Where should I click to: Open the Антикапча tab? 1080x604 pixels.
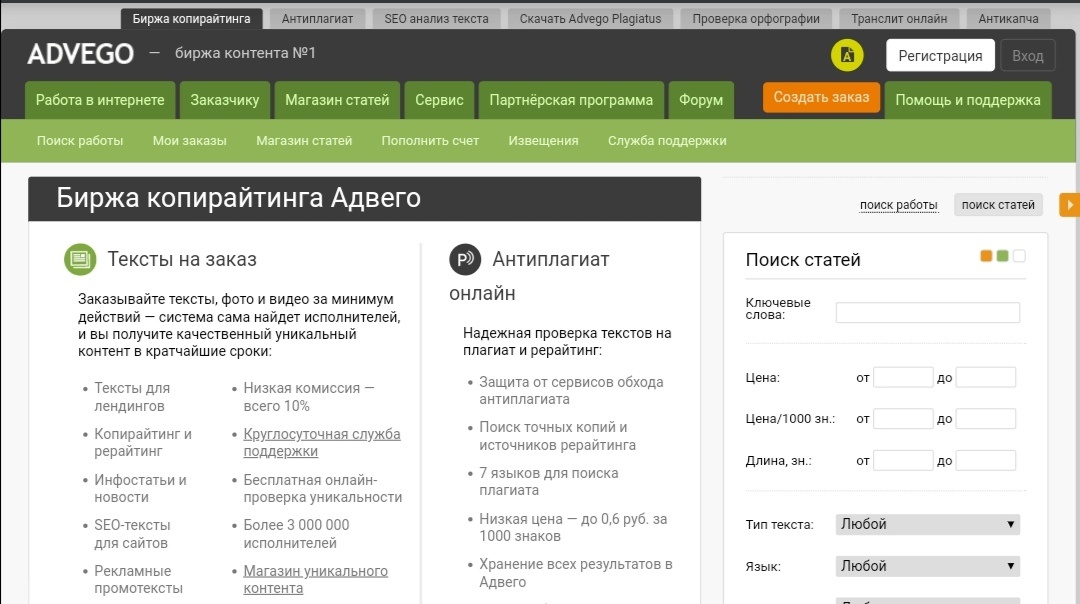[1008, 19]
